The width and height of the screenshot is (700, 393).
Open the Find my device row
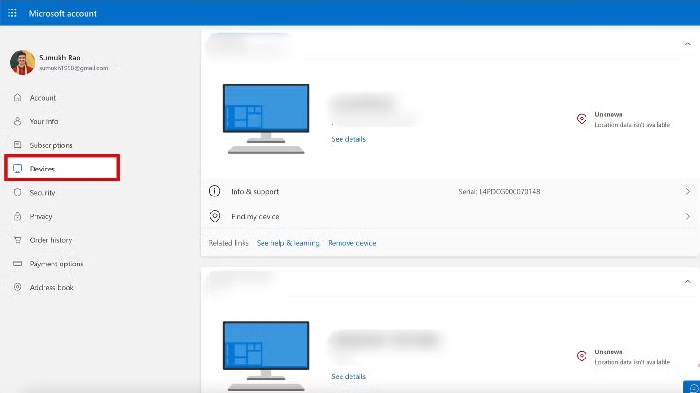coord(449,217)
